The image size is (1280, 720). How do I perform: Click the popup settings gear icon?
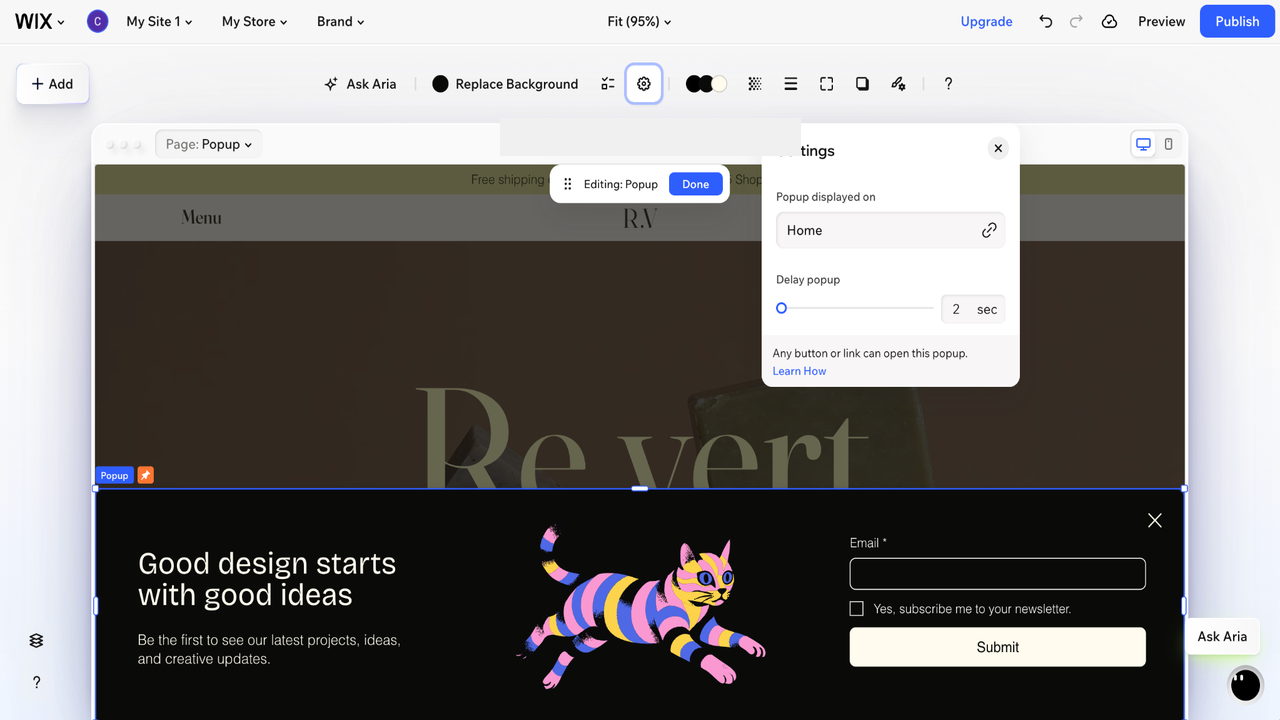644,84
